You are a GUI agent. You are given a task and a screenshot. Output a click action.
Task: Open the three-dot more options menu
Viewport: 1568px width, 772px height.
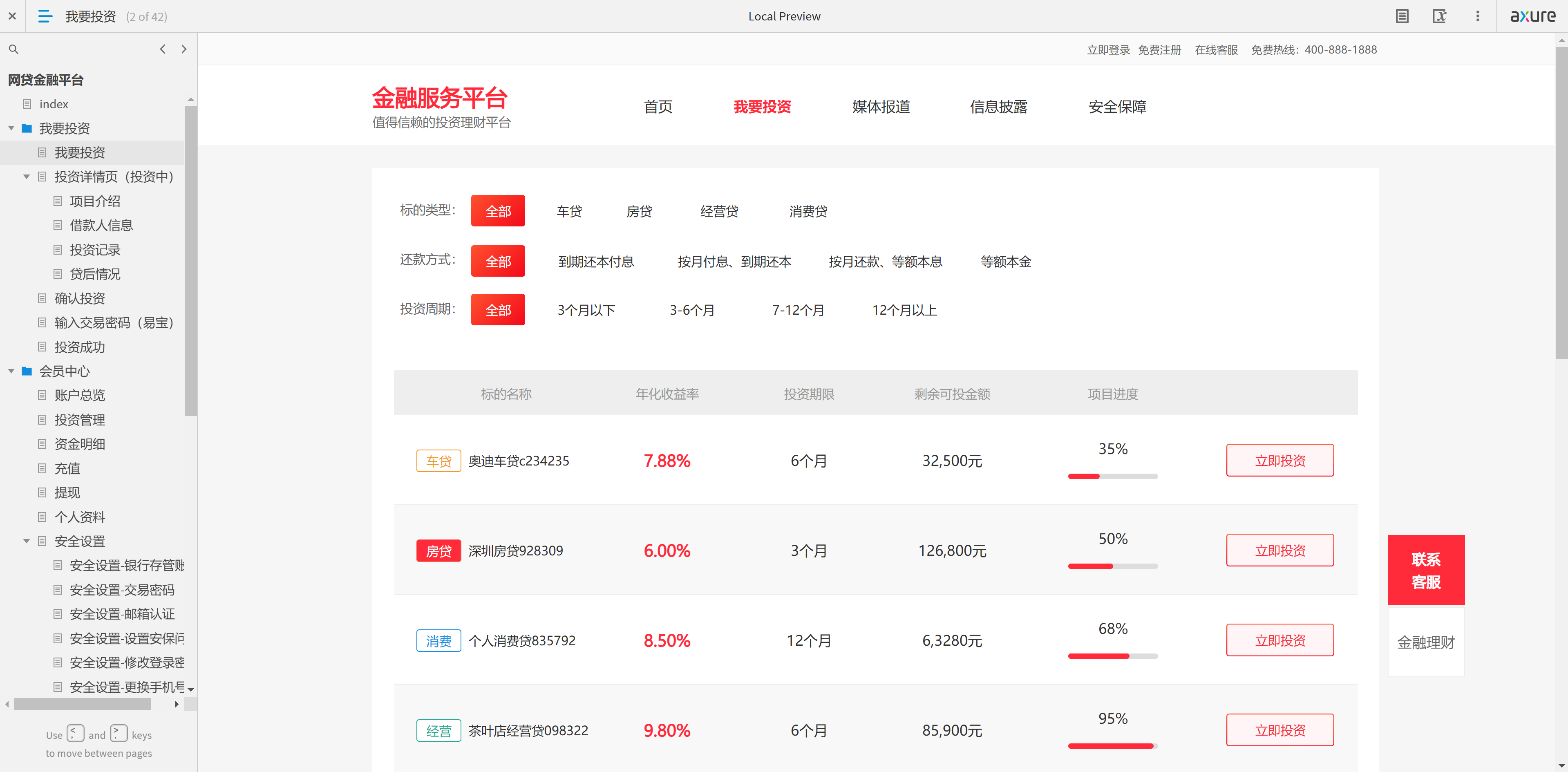point(1477,16)
